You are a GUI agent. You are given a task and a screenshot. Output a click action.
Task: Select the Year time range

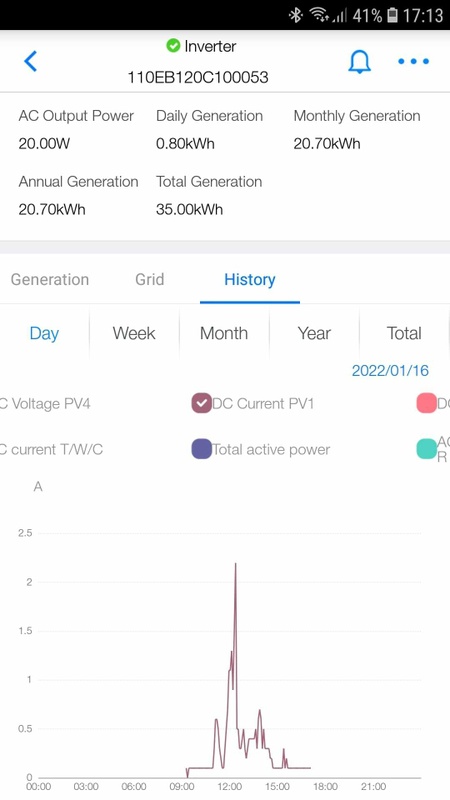[314, 333]
